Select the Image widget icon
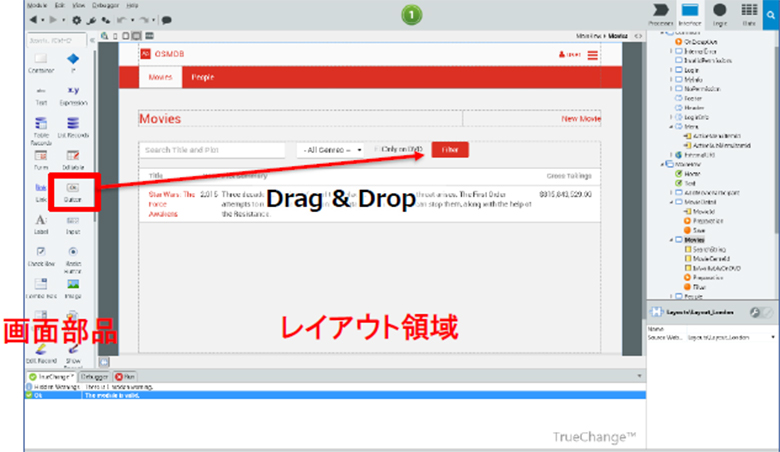Screen dimensions: 780x452 click(73, 284)
